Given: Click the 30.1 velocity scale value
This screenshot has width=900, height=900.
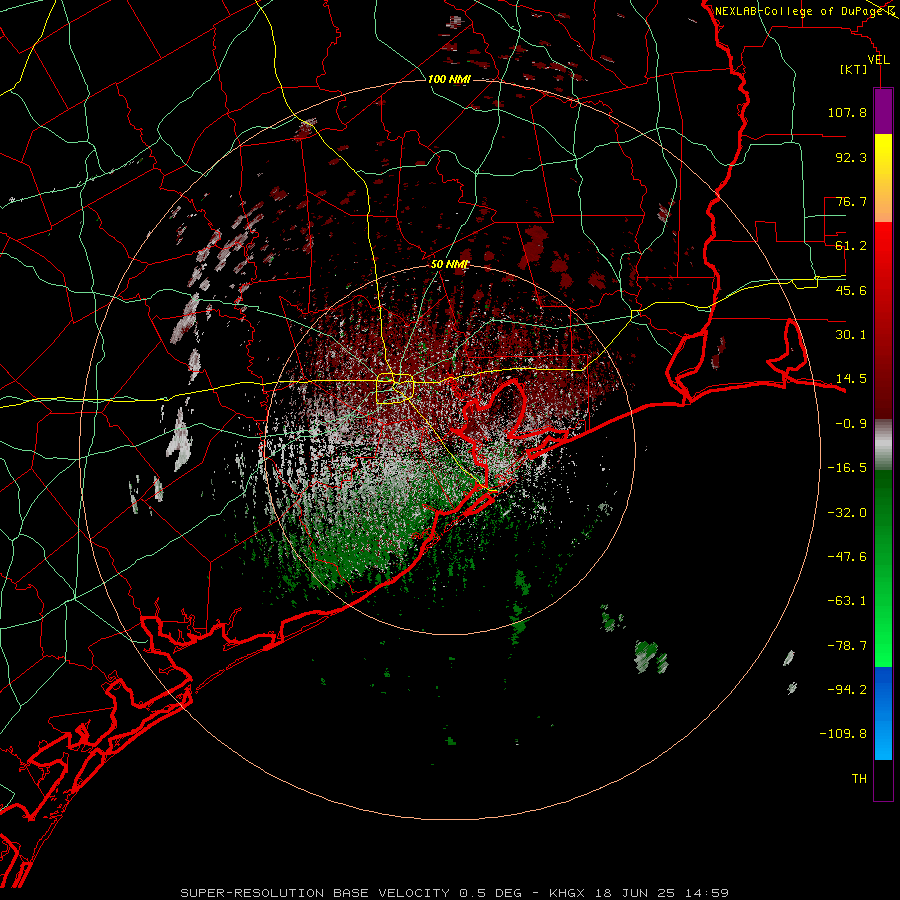Looking at the screenshot, I should pos(851,335).
